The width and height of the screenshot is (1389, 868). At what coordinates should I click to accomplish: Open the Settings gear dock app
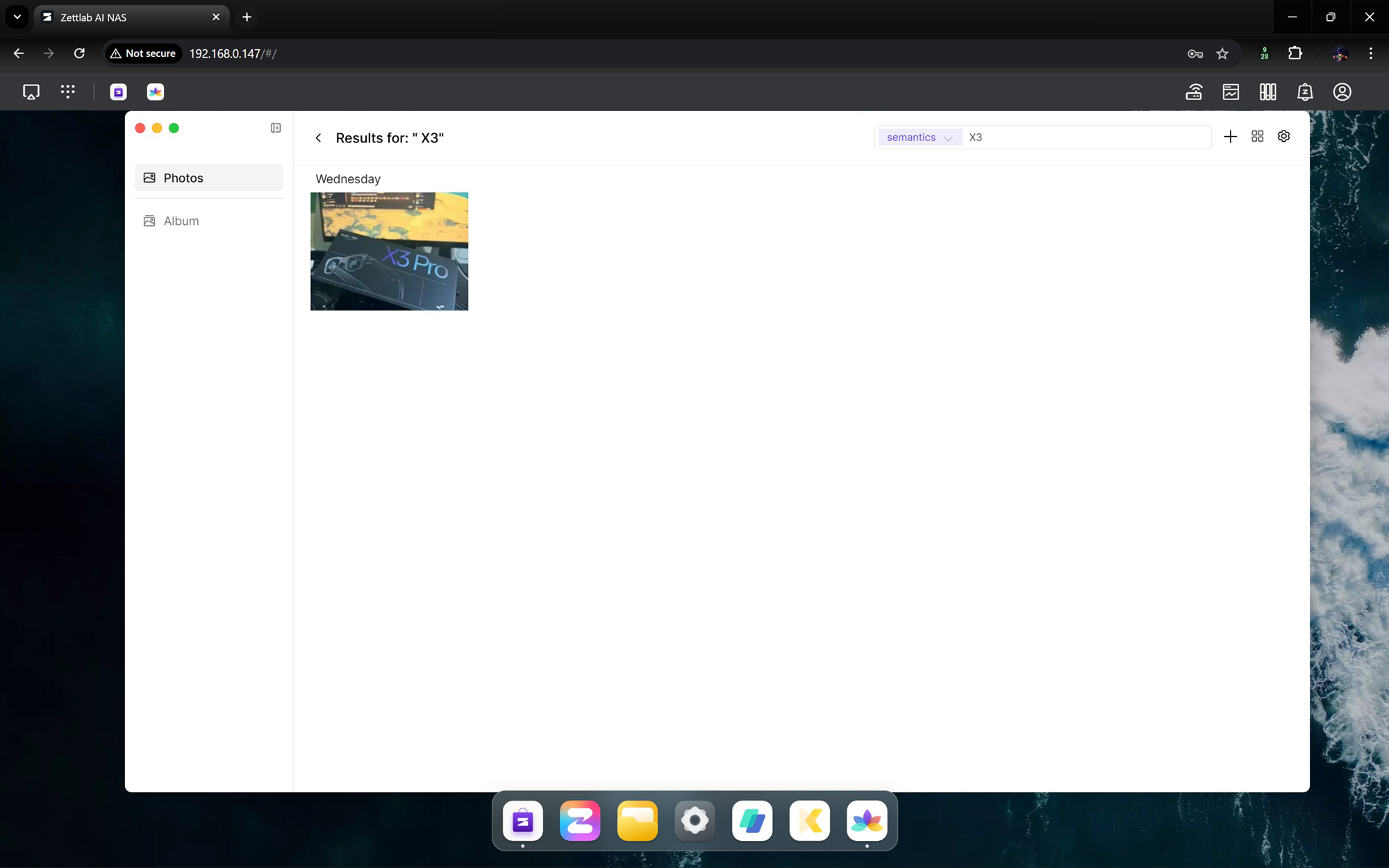[x=694, y=821]
